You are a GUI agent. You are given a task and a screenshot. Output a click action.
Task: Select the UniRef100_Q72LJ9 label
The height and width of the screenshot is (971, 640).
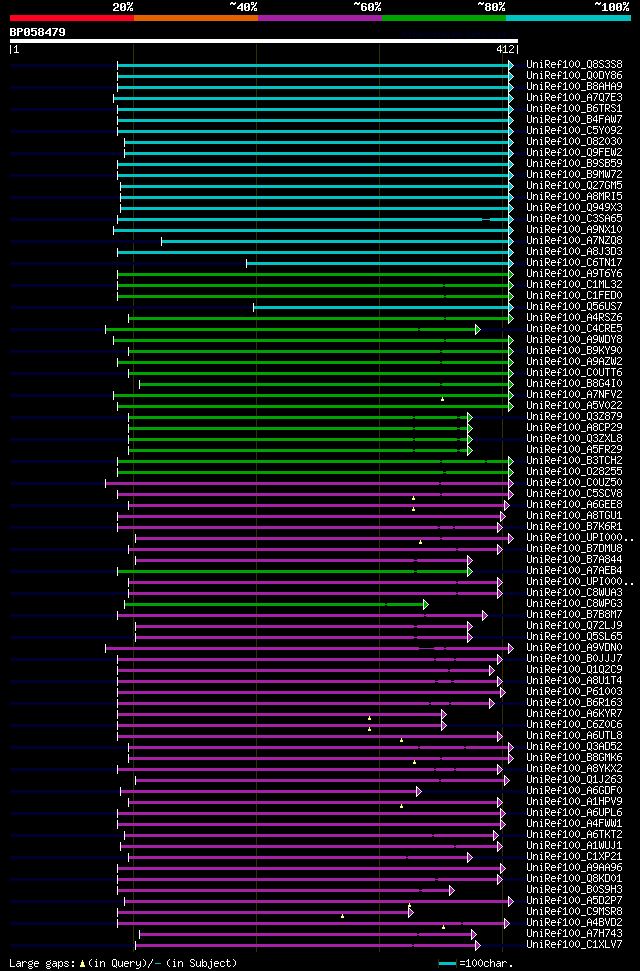point(574,626)
